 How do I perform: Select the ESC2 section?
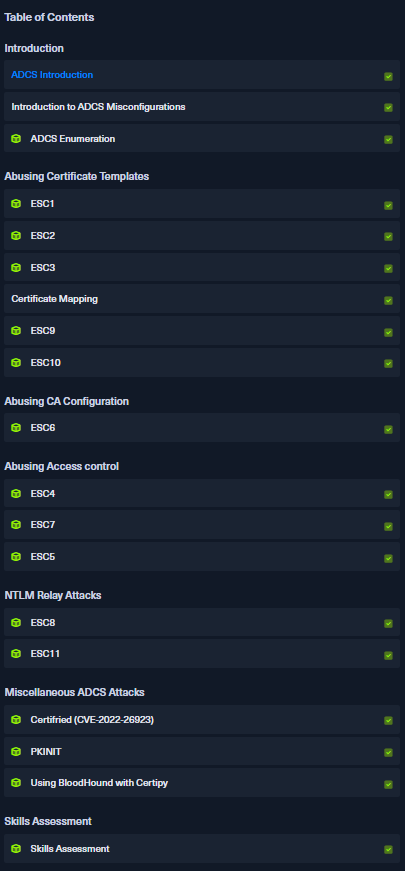202,236
